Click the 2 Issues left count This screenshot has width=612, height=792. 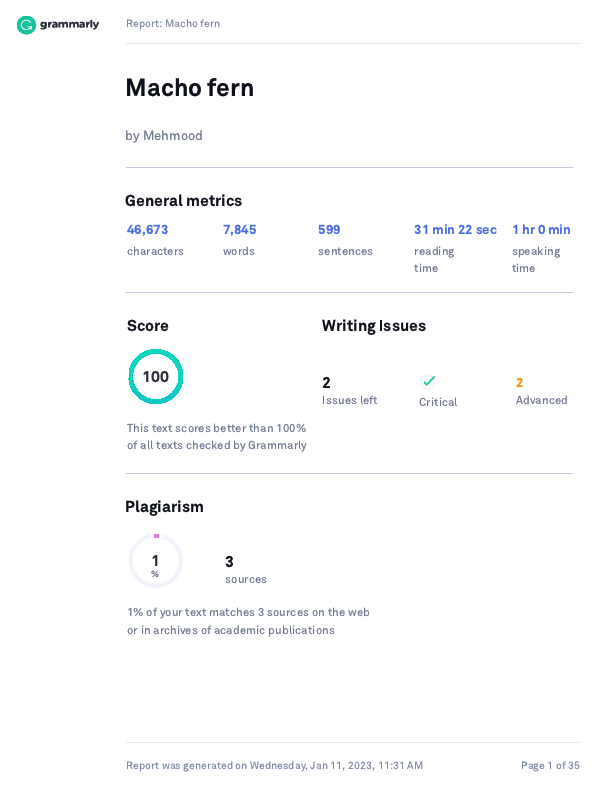point(326,382)
